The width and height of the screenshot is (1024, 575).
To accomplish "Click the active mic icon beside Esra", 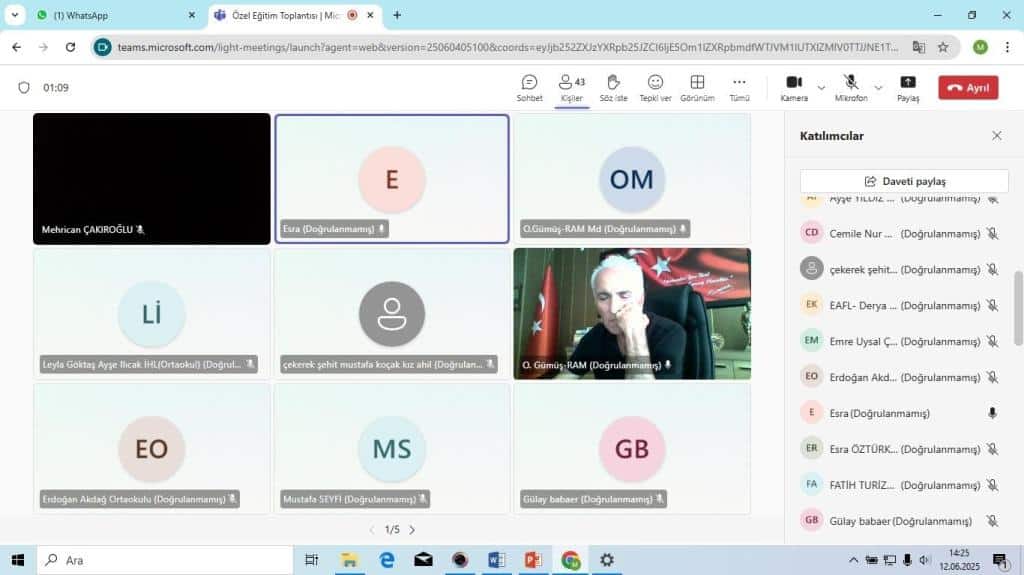I will (x=992, y=413).
